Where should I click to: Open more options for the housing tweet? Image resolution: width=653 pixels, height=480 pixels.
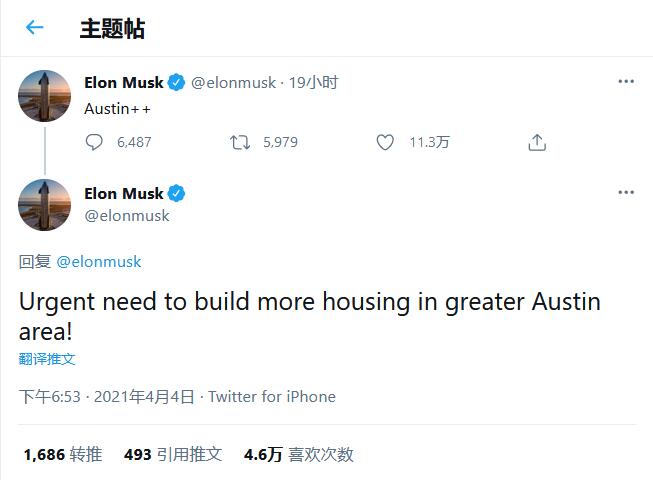pyautogui.click(x=626, y=192)
